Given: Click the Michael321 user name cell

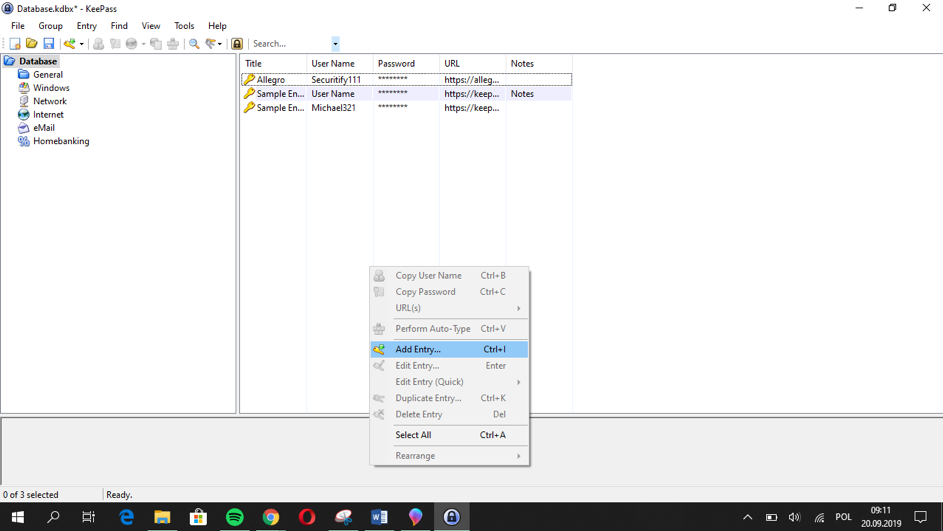Looking at the screenshot, I should tap(333, 108).
